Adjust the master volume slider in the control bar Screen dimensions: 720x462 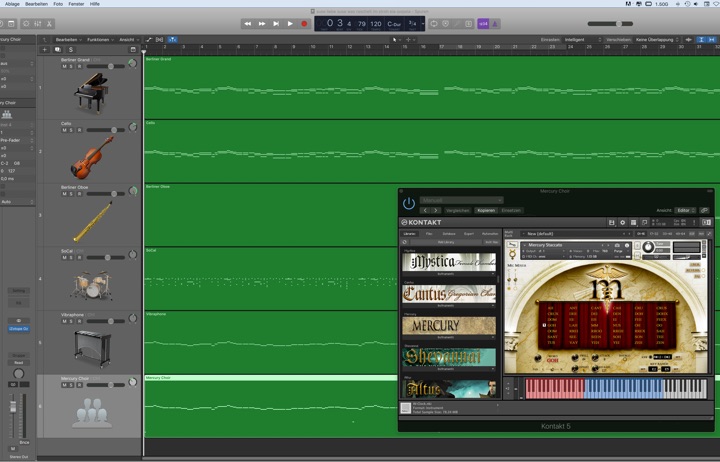610,23
